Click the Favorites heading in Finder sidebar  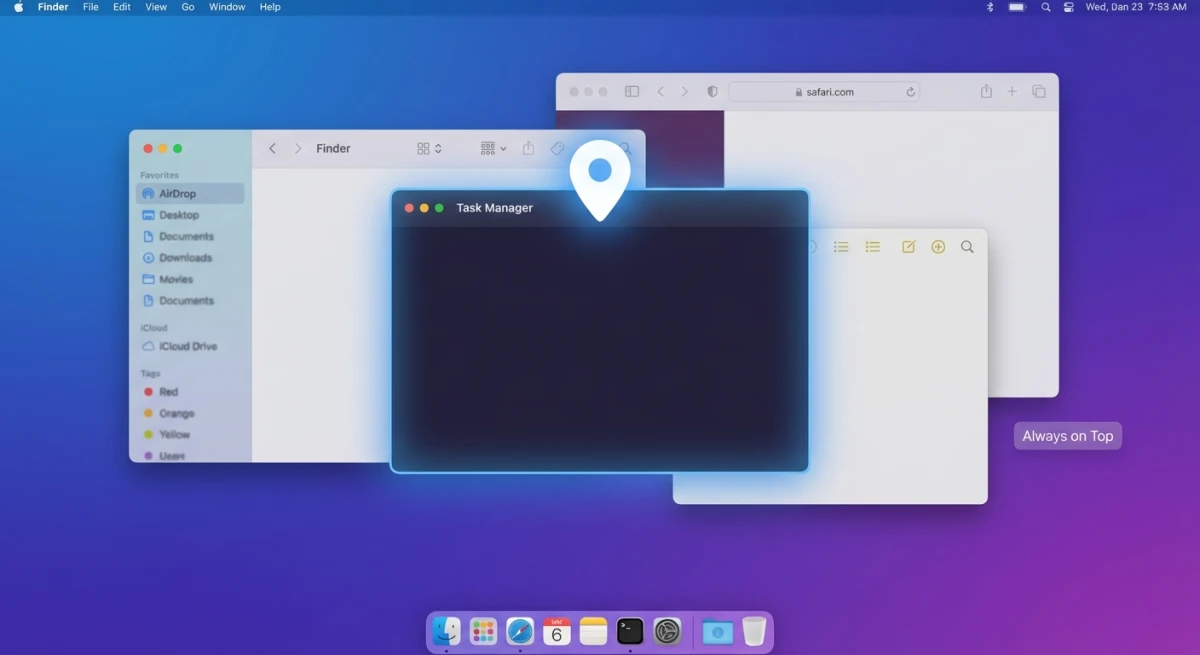click(x=159, y=175)
